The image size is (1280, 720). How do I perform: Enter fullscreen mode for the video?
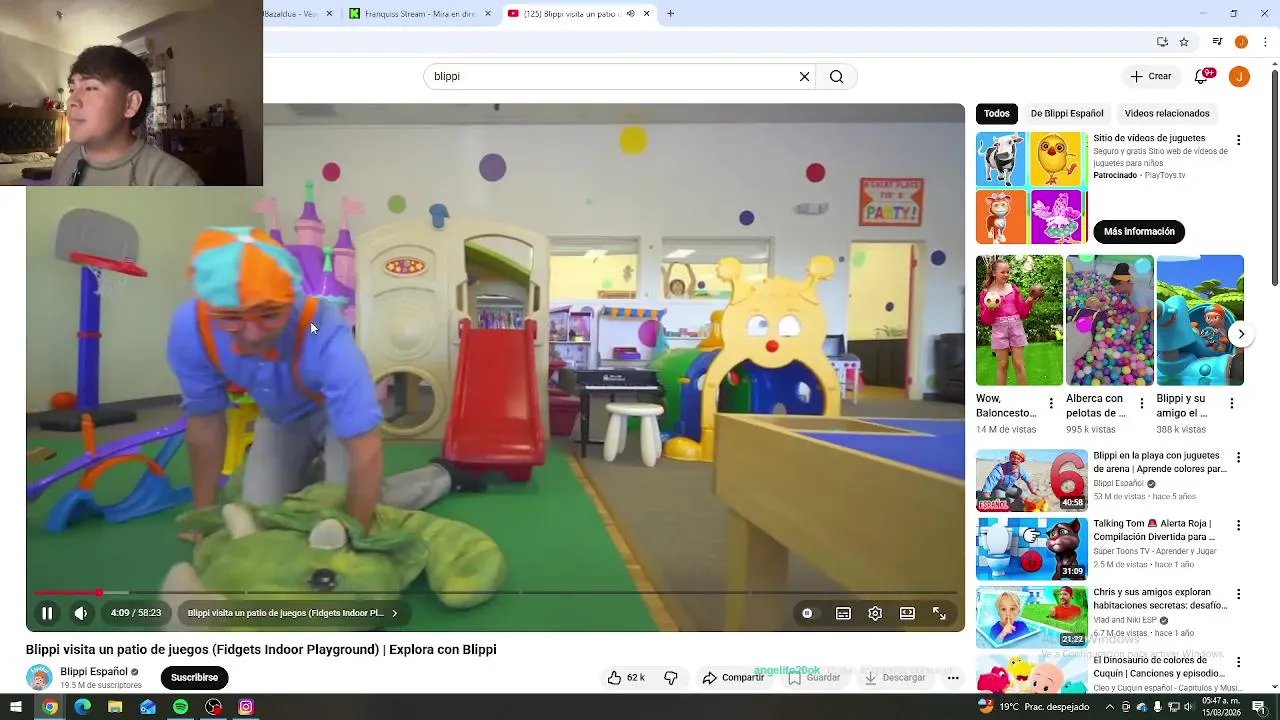pyautogui.click(x=939, y=613)
